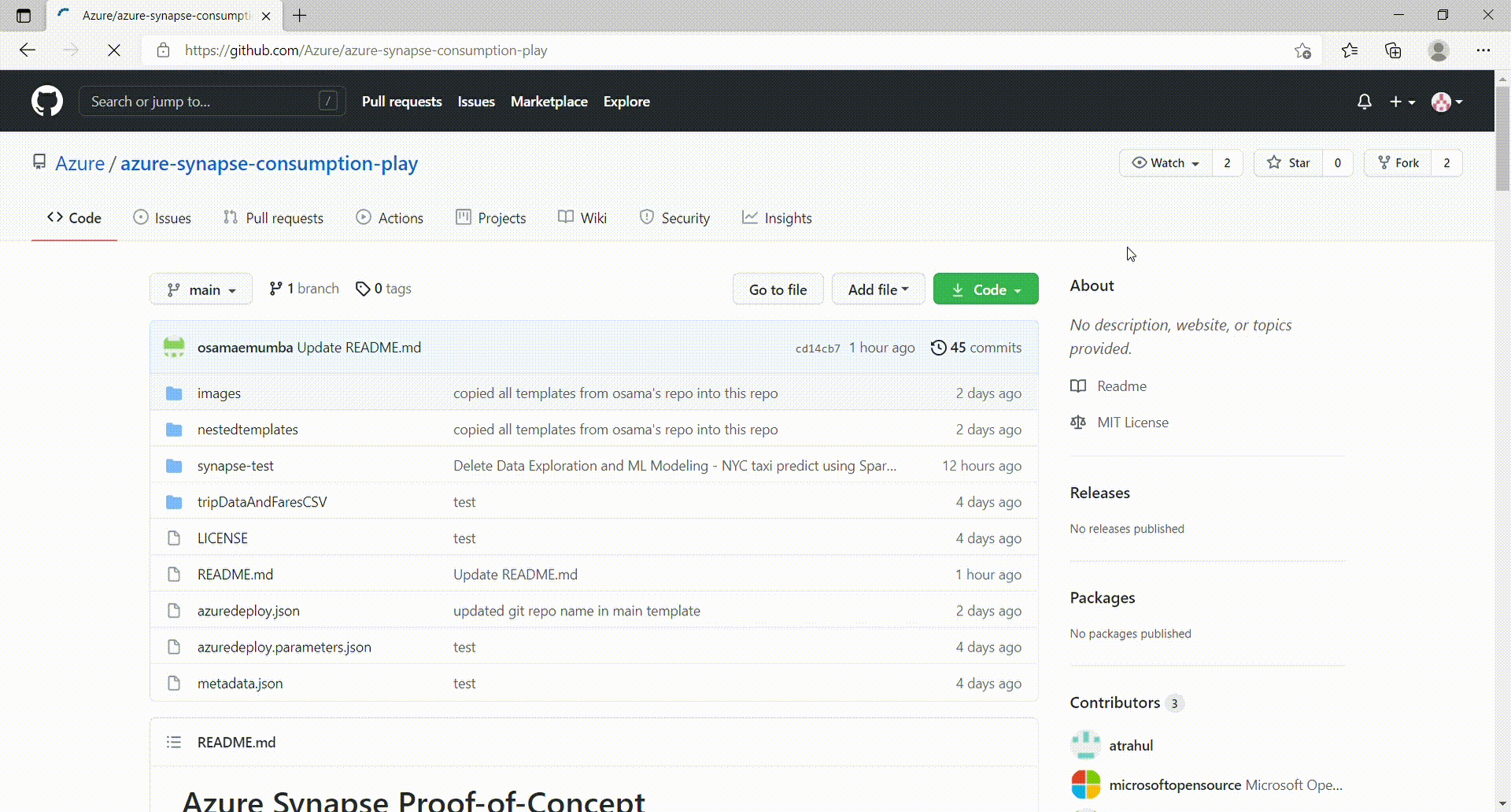
Task: Add this page to favorites
Action: [1302, 50]
